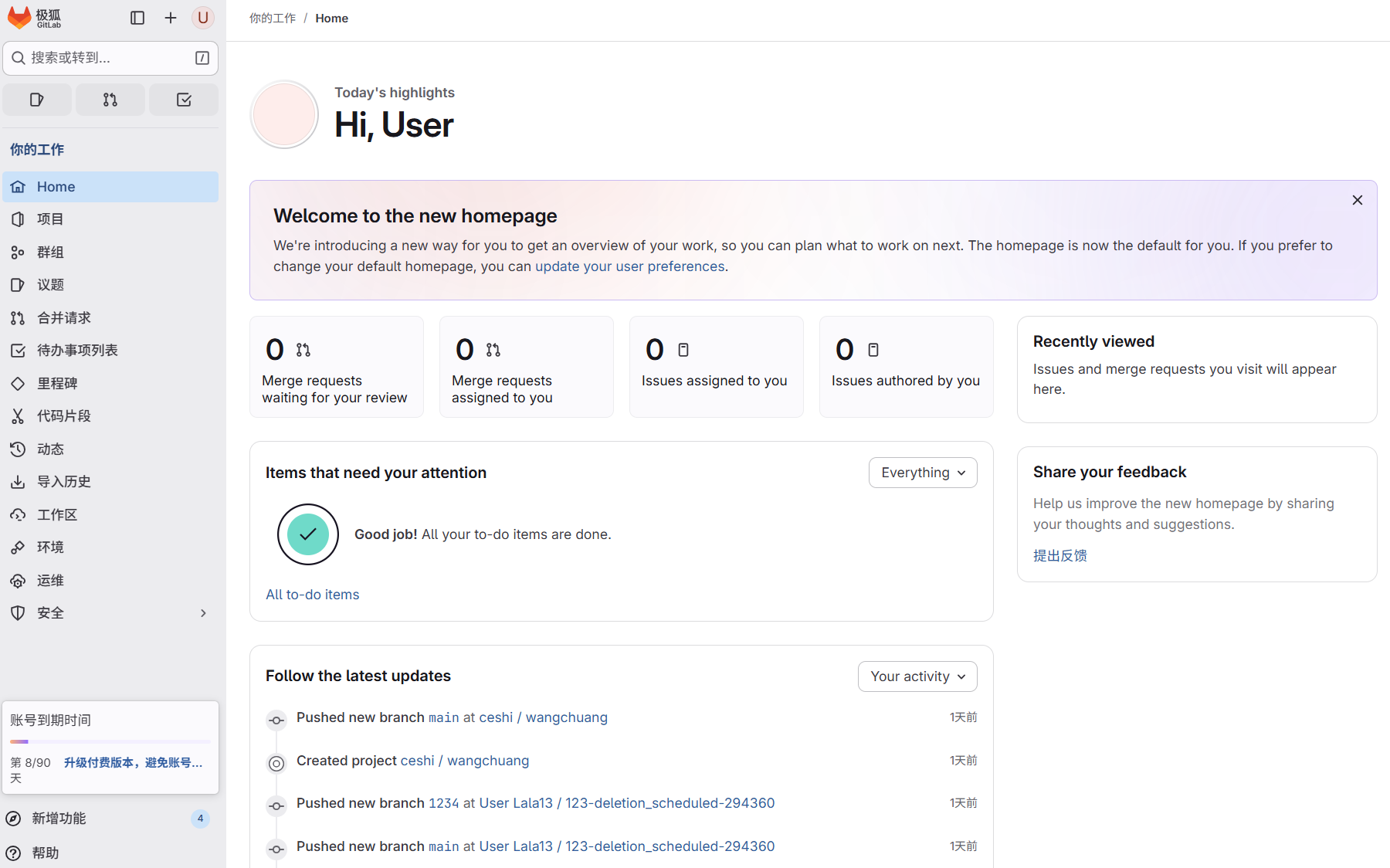
Task: Open merge requests shortcut icon
Action: [x=110, y=100]
